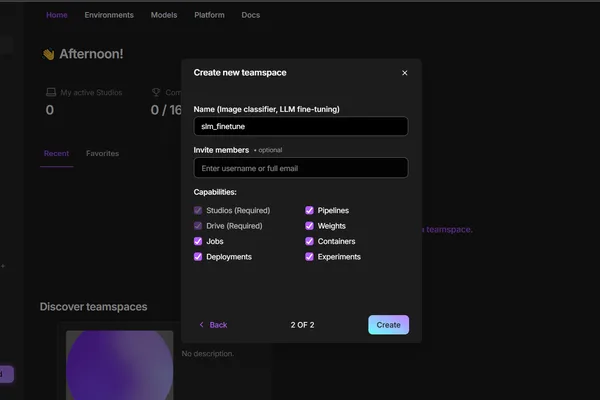The width and height of the screenshot is (600, 400).
Task: Click the 2 OF 2 step indicator
Action: click(302, 325)
